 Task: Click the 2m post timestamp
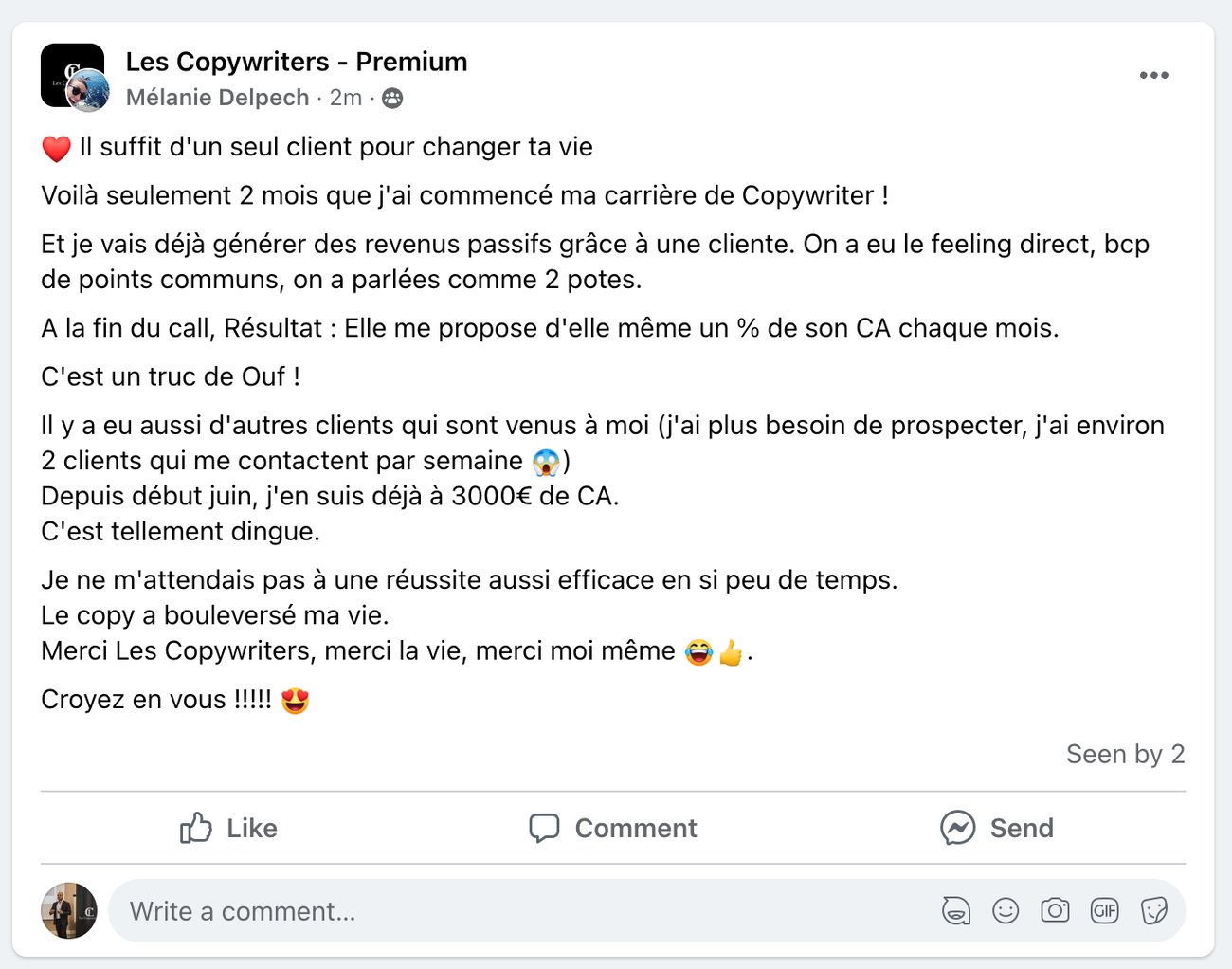(x=346, y=98)
